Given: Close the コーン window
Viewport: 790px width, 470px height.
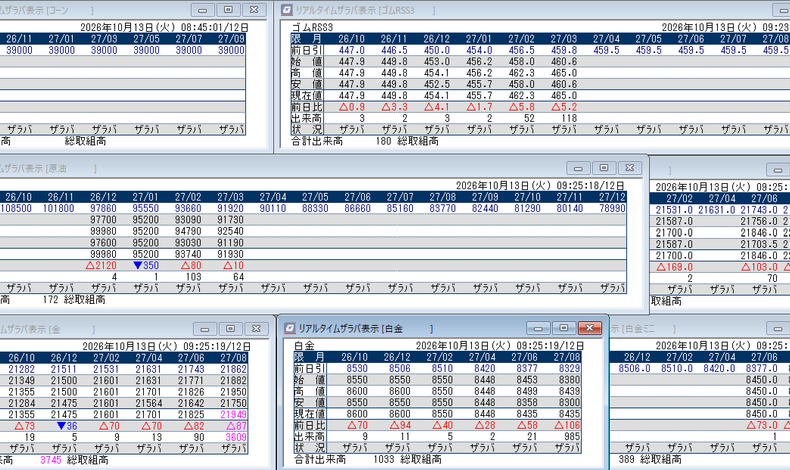Looking at the screenshot, I should click(x=254, y=10).
